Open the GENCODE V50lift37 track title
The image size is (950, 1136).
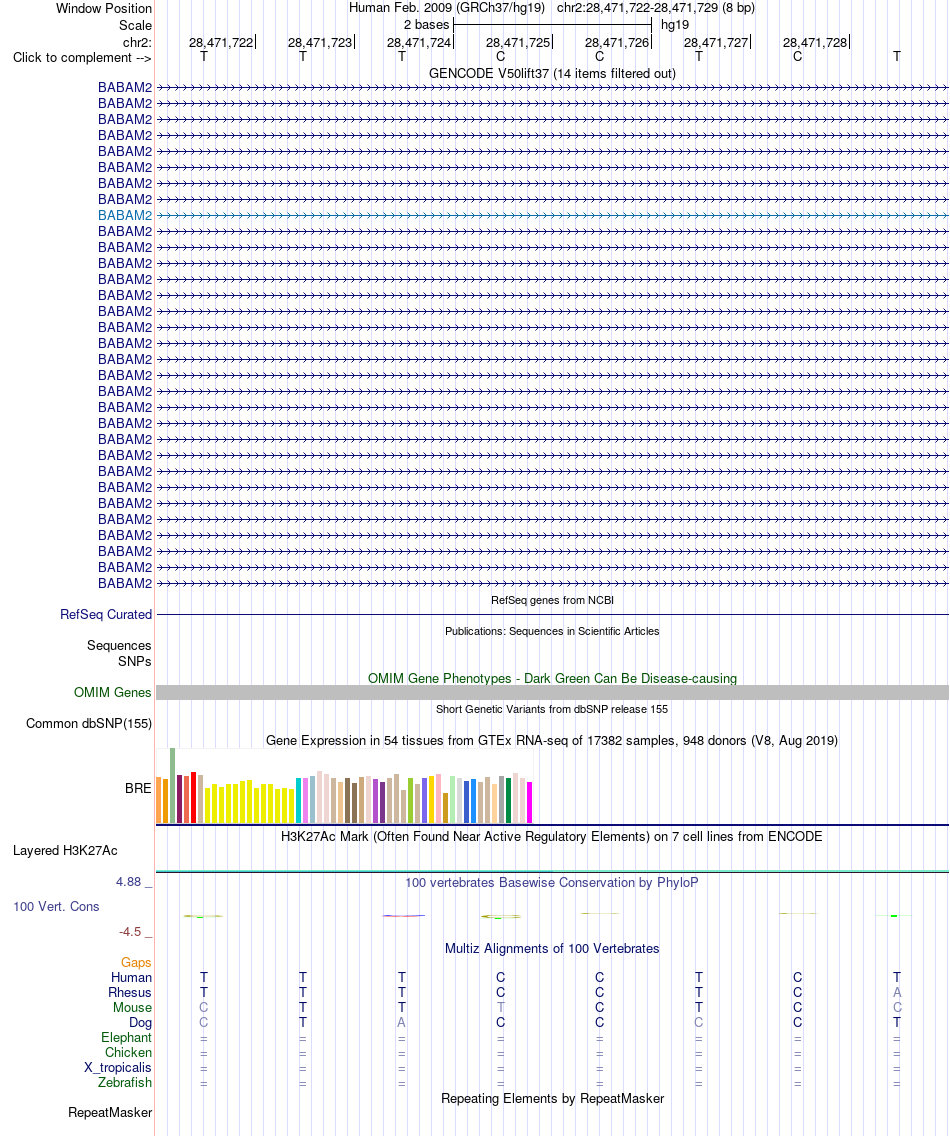click(552, 73)
